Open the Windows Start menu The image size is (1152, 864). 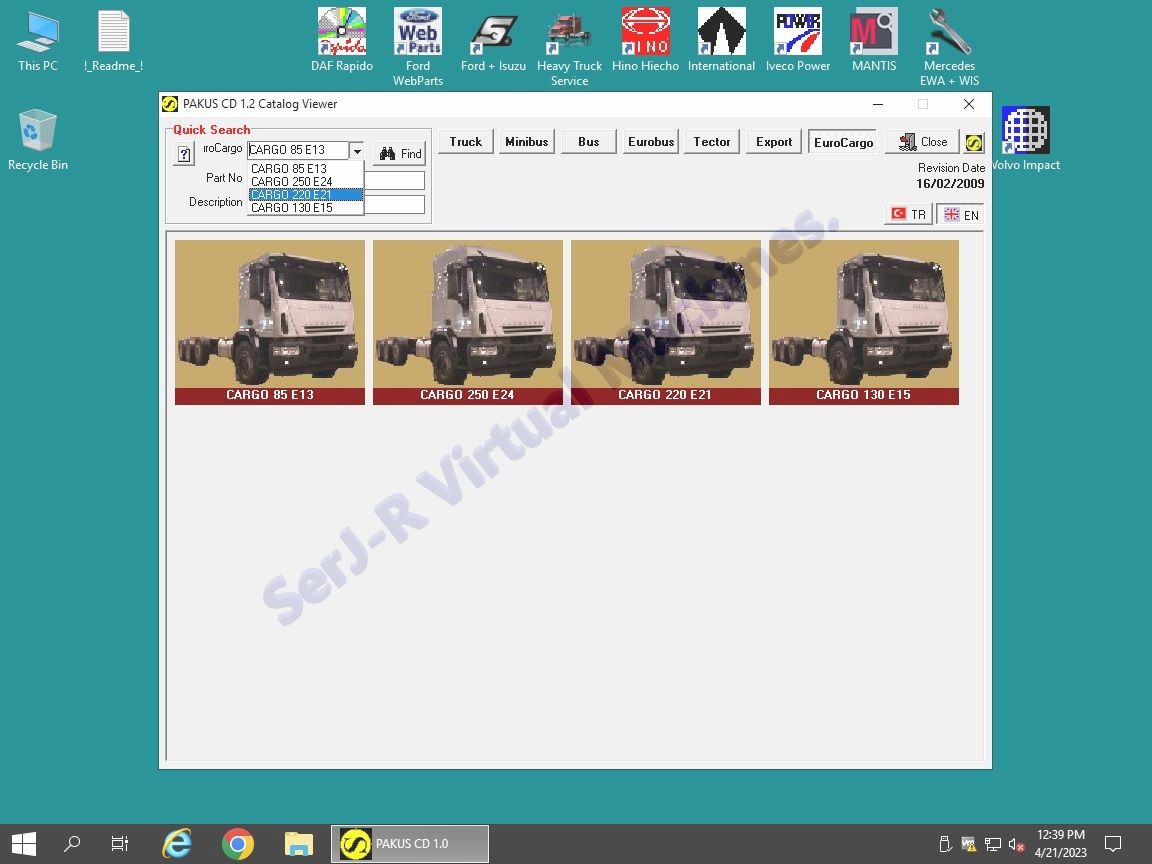tap(24, 843)
